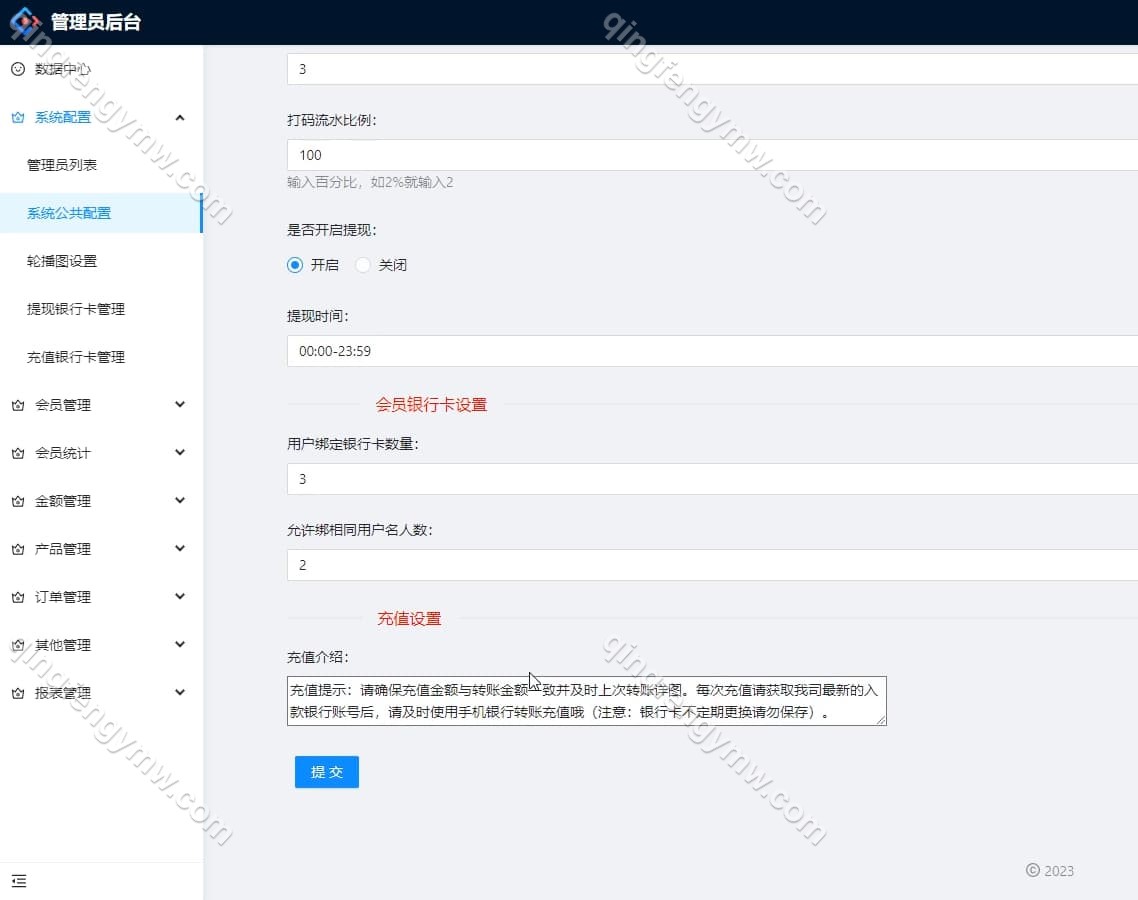The image size is (1138, 900).
Task: Click the 系统配置 crown icon
Action: click(x=17, y=117)
